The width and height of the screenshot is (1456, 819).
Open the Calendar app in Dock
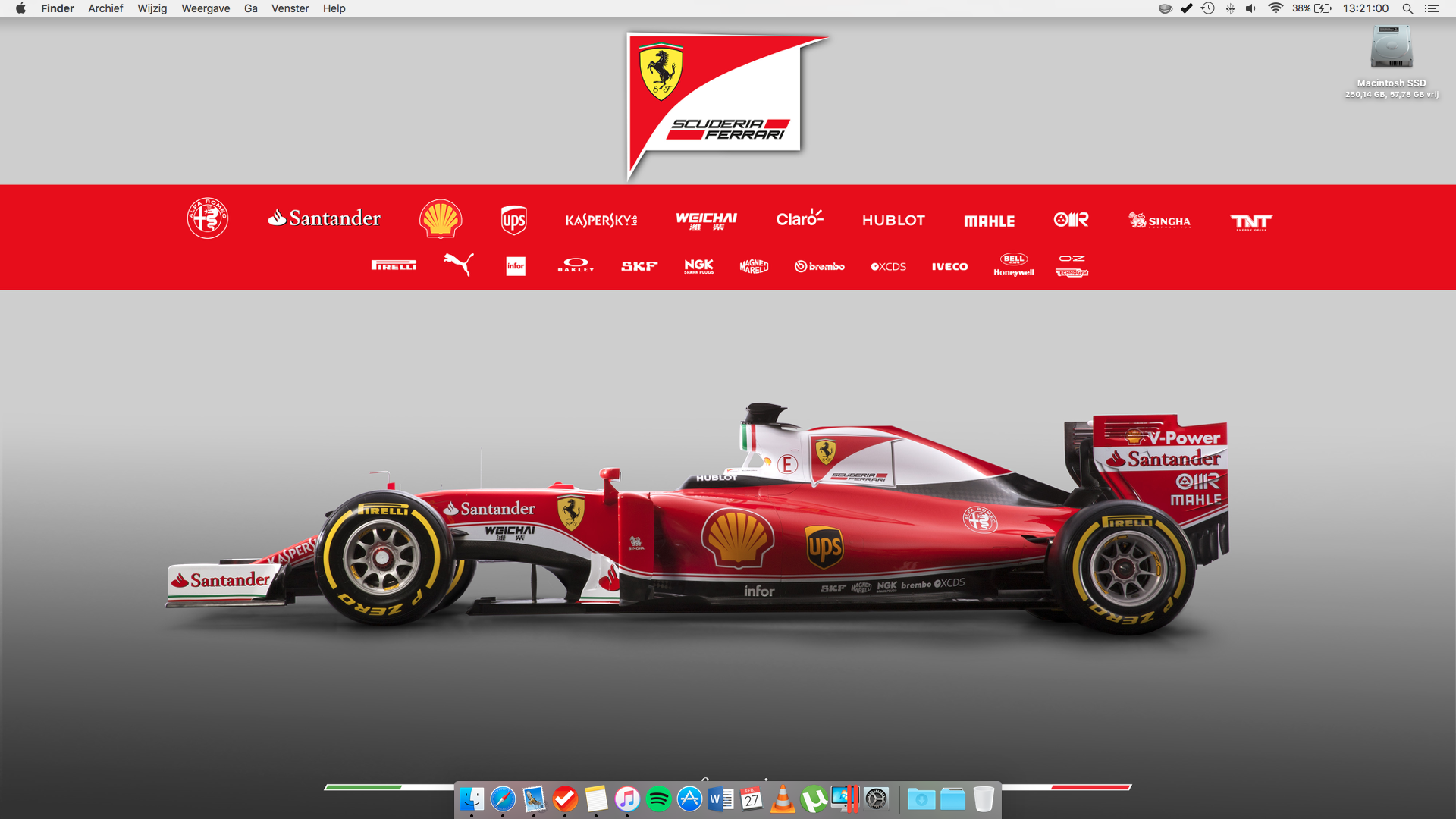click(752, 799)
